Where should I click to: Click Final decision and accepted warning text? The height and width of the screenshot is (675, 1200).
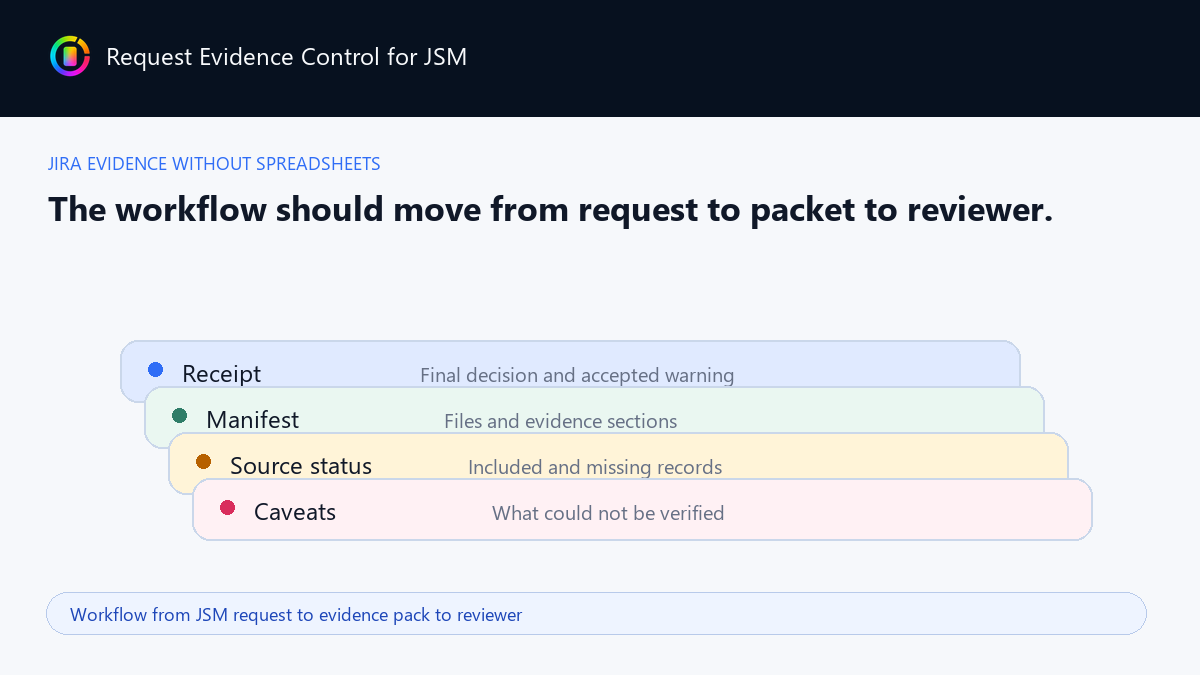577,376
